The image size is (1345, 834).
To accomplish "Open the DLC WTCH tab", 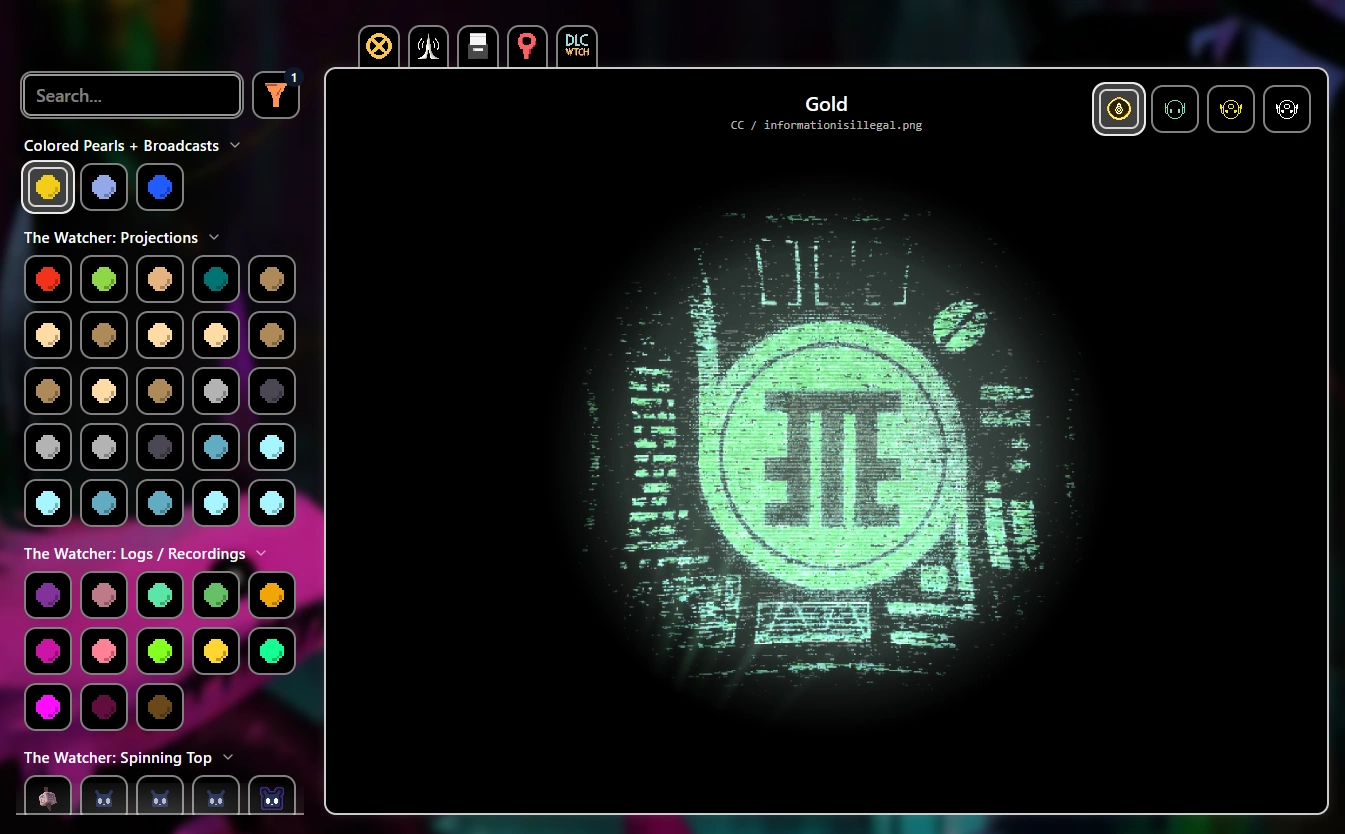I will pyautogui.click(x=577, y=46).
